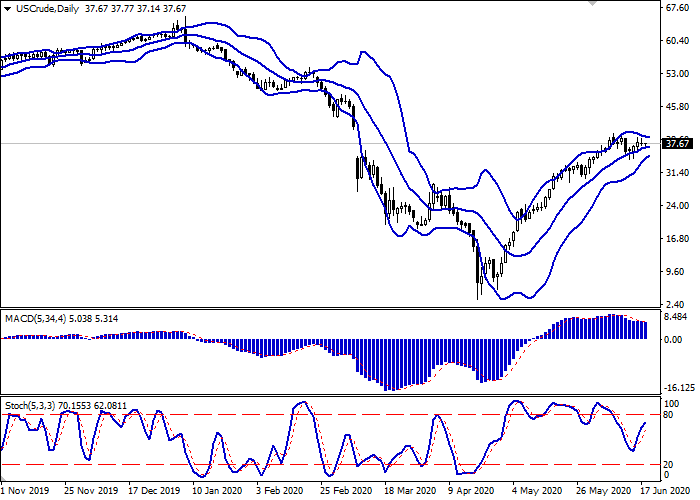Click the 9 Apr 2020 date label
The width and height of the screenshot is (700, 500).
469,491
